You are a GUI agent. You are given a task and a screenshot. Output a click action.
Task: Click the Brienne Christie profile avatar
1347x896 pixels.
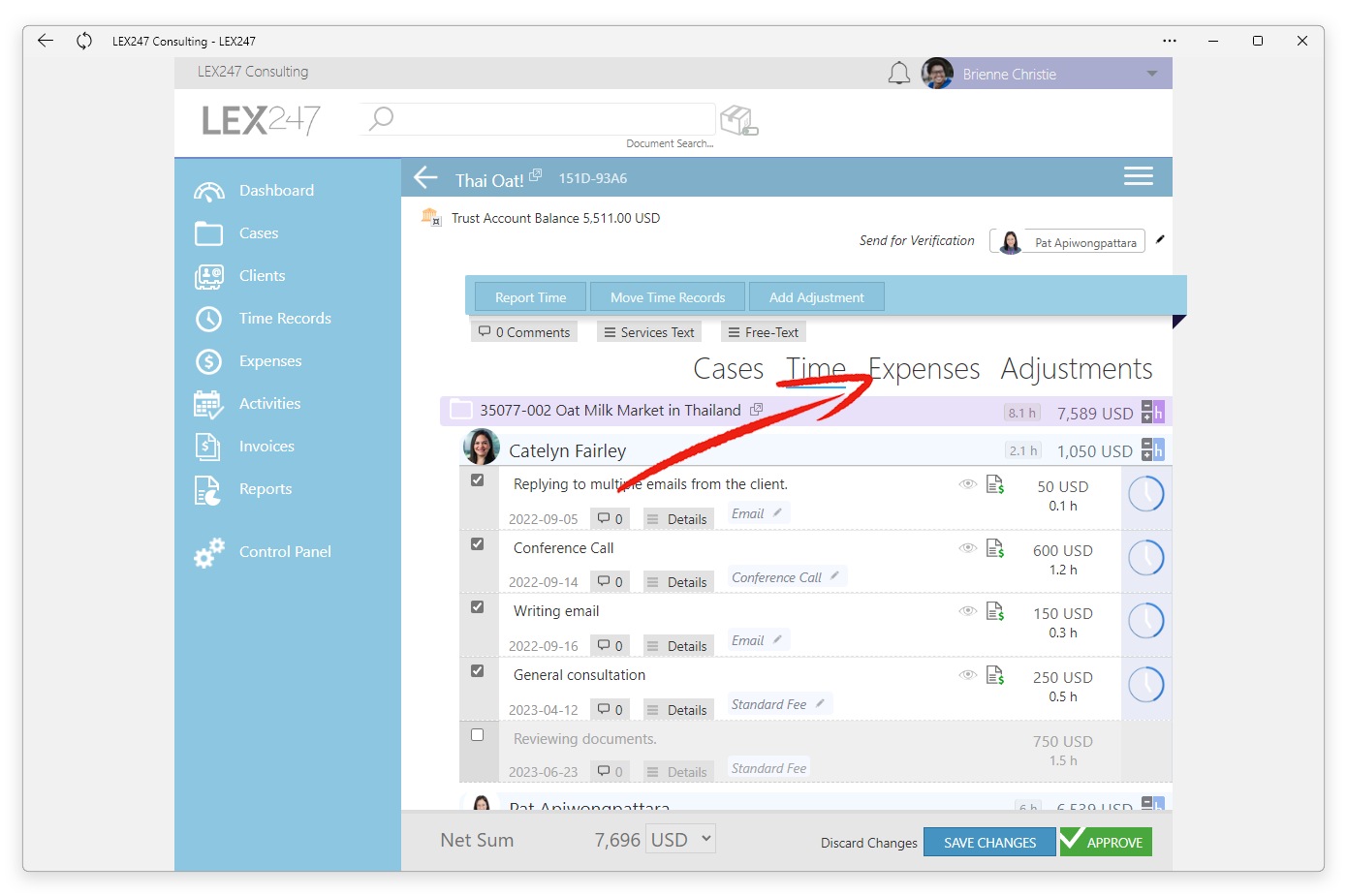(x=937, y=74)
